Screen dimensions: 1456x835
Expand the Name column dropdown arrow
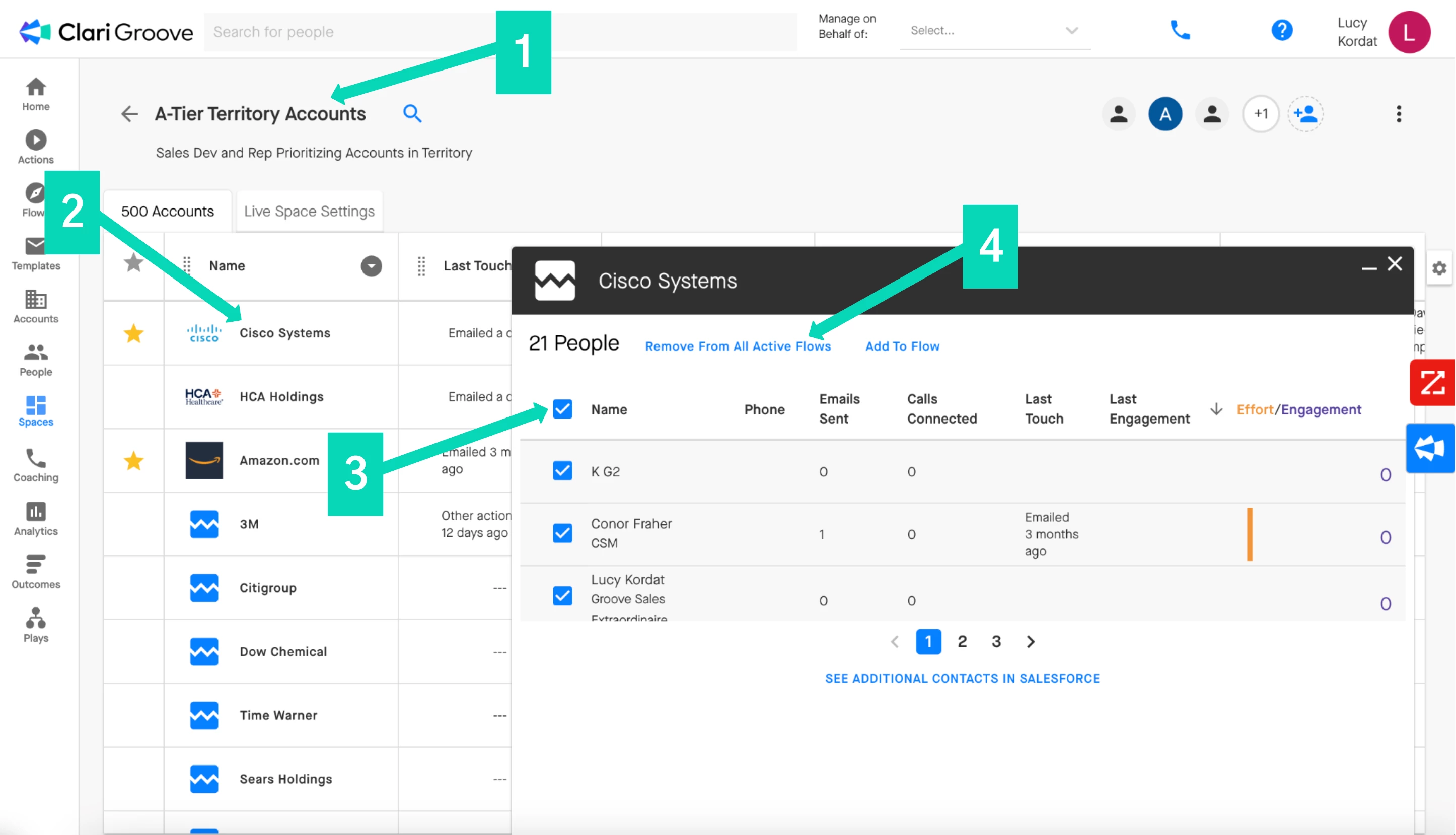pos(371,266)
